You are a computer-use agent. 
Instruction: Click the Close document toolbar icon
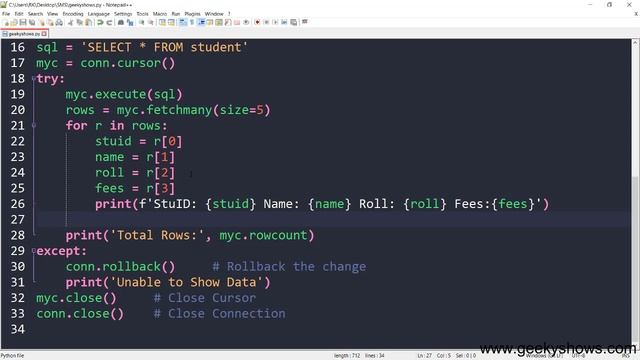42,22
